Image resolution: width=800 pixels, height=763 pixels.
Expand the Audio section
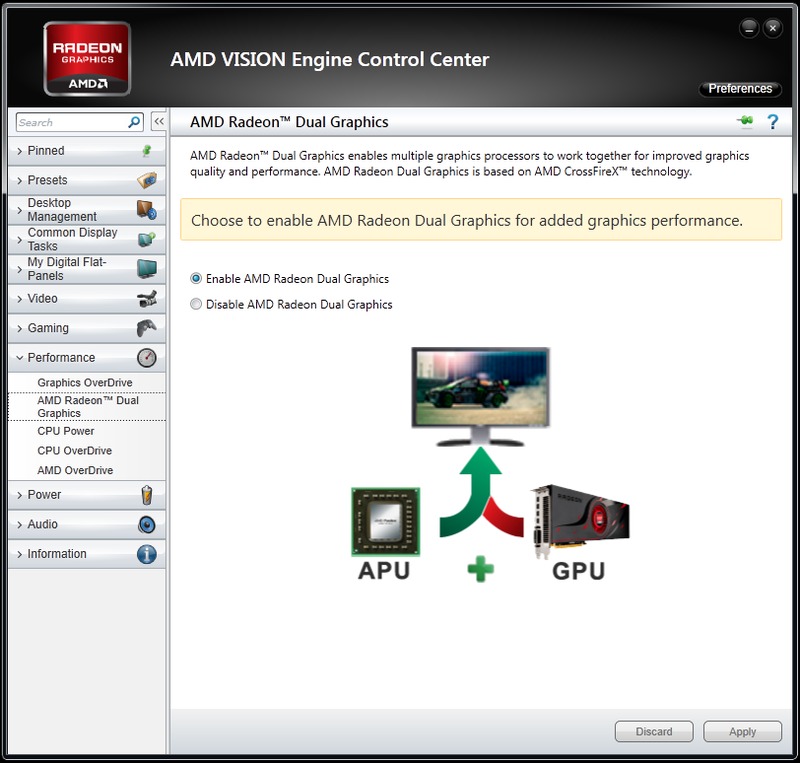[87, 524]
